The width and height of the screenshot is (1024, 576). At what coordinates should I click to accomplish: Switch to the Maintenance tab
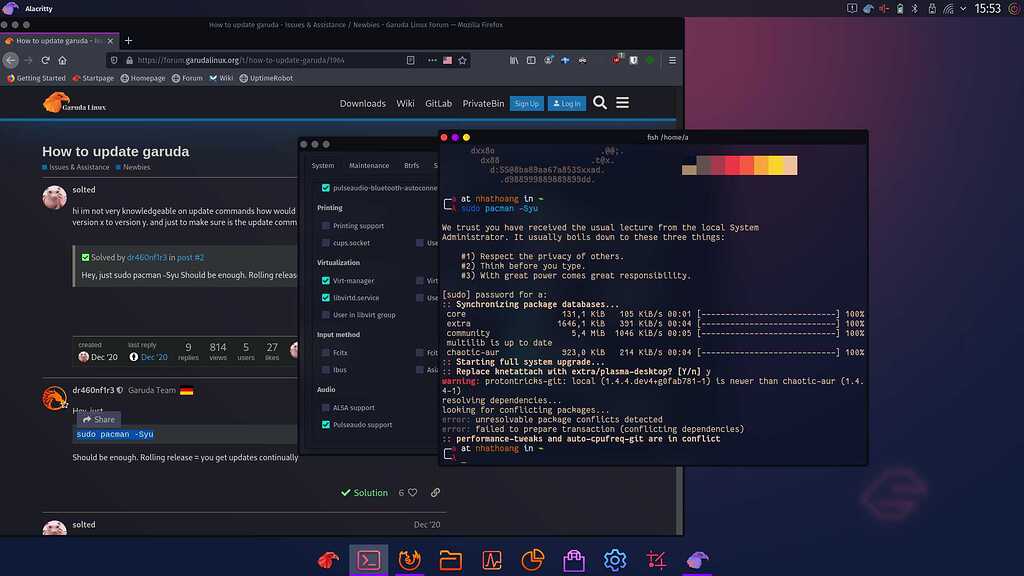[369, 164]
